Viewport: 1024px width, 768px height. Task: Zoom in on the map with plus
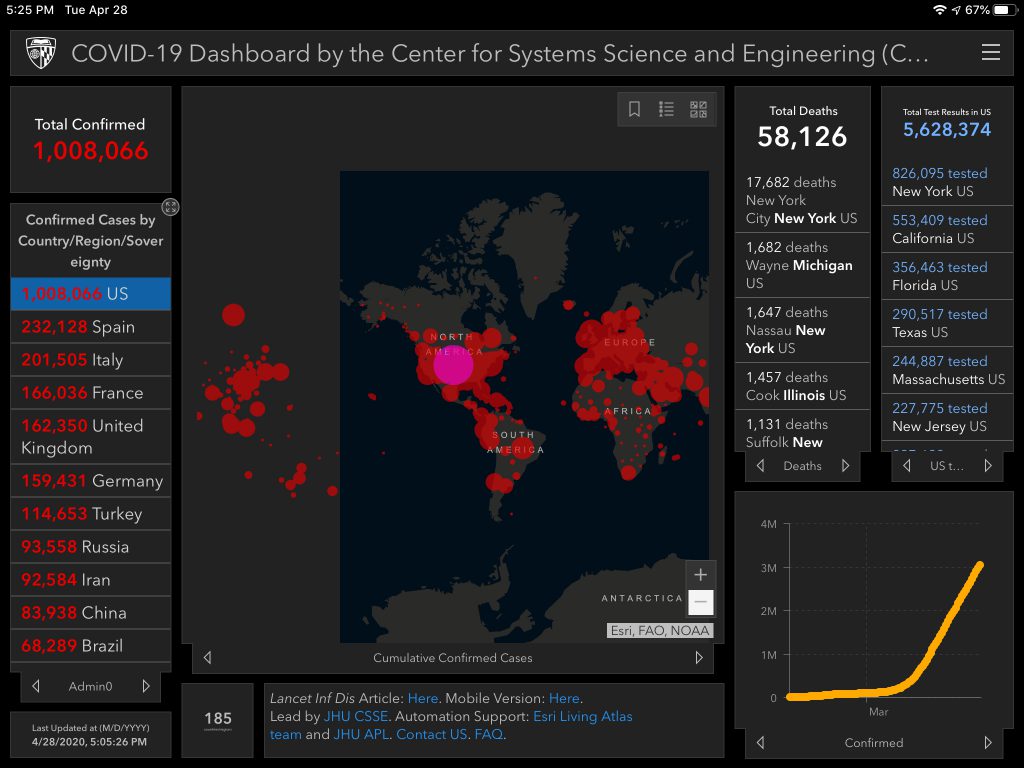tap(700, 575)
